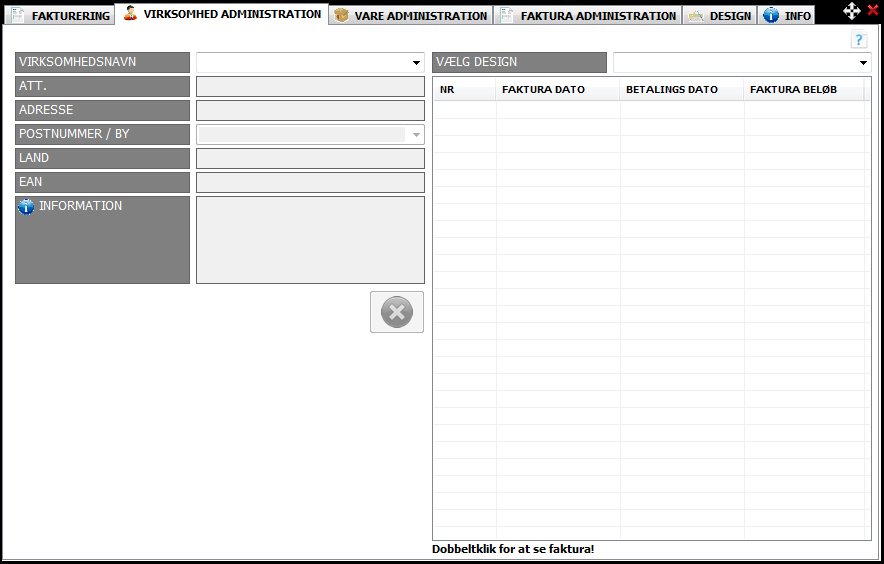This screenshot has height=564, width=884.
Task: Click the blue information icon beside INFORMATION
Action: tap(26, 206)
